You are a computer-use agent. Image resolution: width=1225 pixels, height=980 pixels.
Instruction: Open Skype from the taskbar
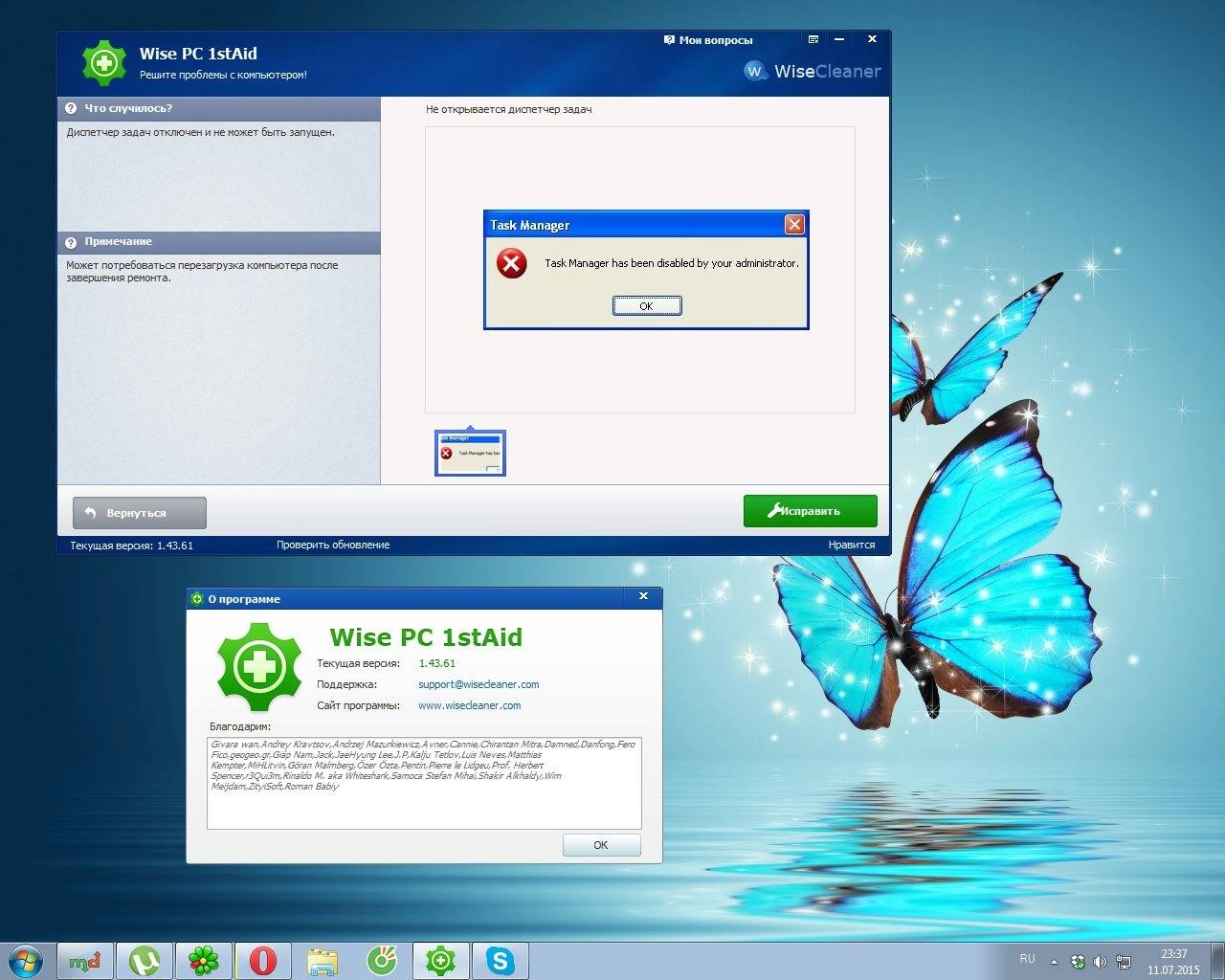501,961
